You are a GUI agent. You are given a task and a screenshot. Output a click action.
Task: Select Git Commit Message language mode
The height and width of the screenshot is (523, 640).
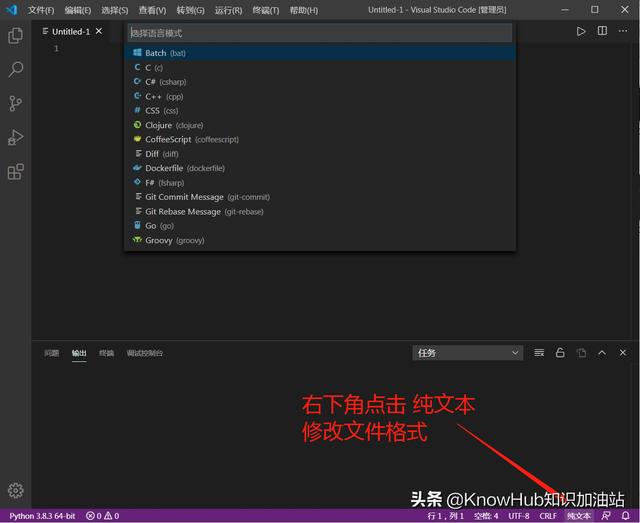click(x=320, y=197)
